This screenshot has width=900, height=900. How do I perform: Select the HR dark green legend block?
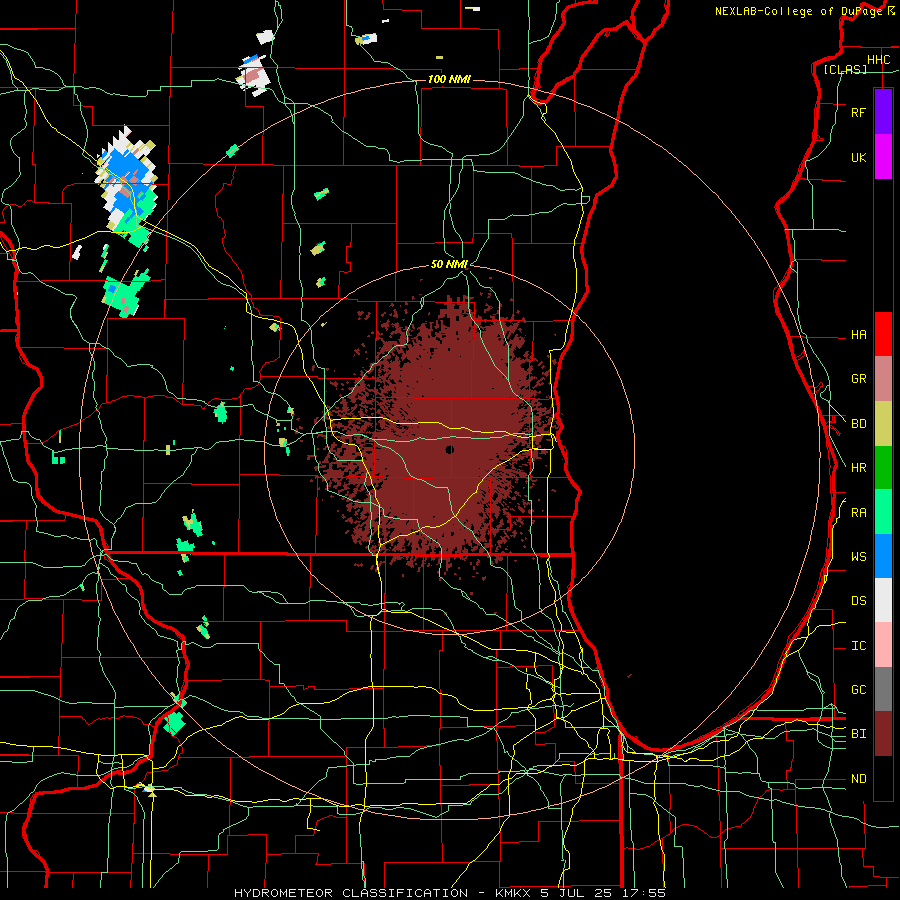pos(883,467)
